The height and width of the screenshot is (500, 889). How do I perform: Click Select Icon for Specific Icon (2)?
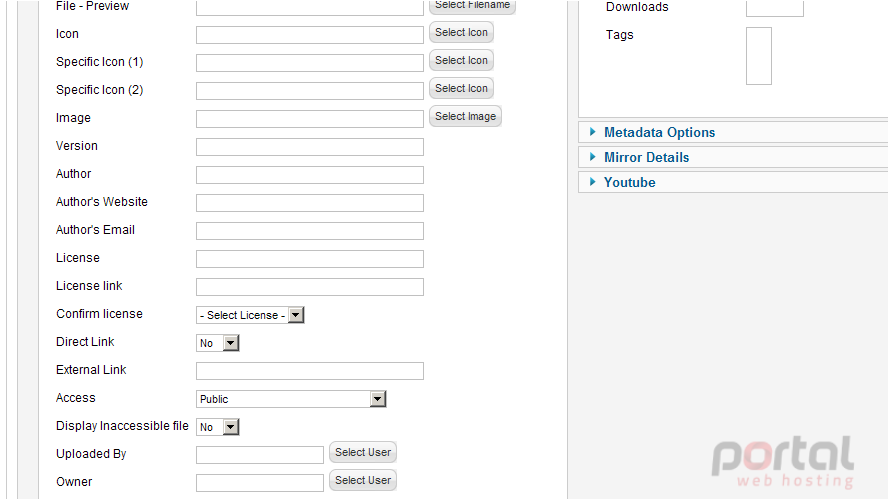(461, 88)
